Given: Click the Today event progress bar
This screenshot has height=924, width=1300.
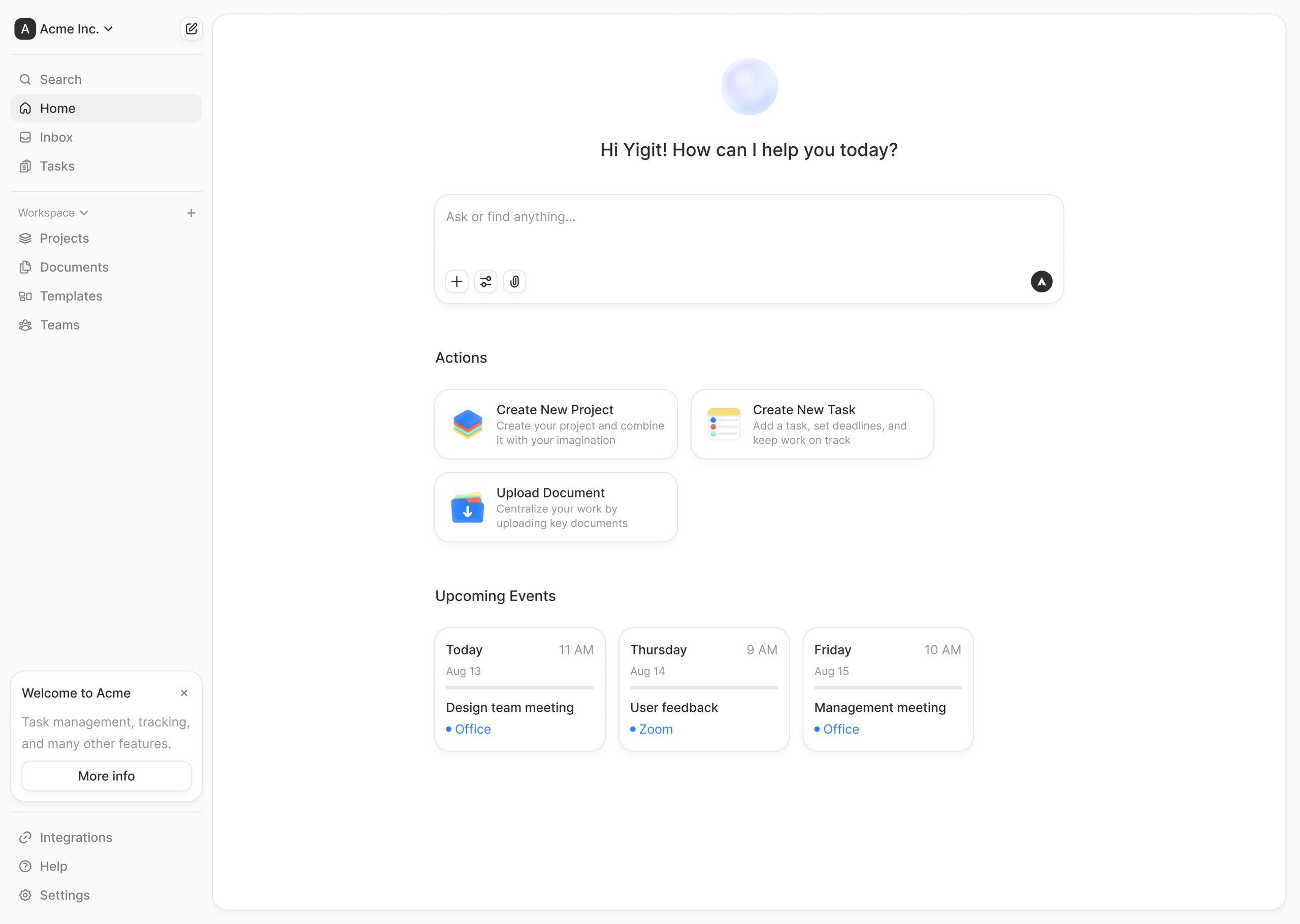Looking at the screenshot, I should click(x=519, y=687).
